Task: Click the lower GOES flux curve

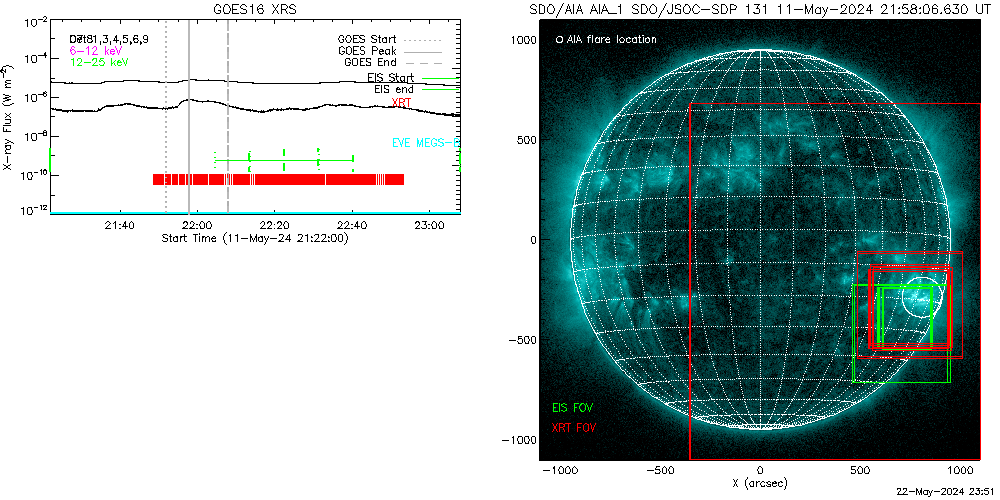Action: pyautogui.click(x=255, y=108)
